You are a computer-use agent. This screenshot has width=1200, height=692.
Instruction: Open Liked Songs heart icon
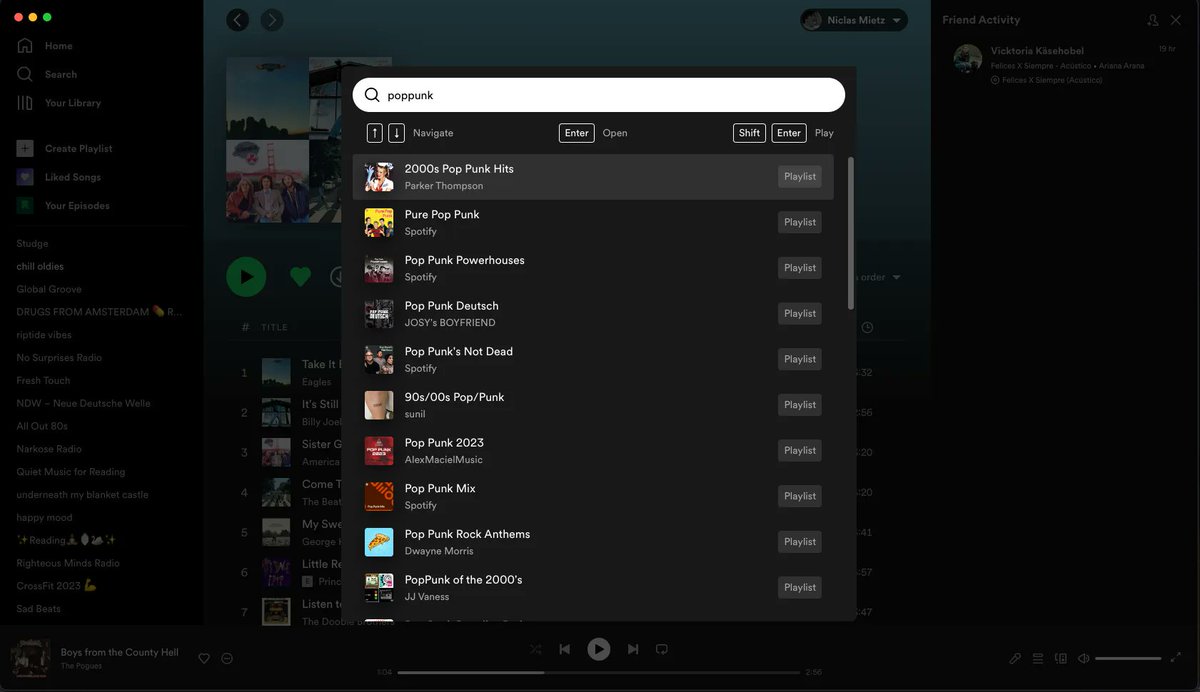pos(25,177)
